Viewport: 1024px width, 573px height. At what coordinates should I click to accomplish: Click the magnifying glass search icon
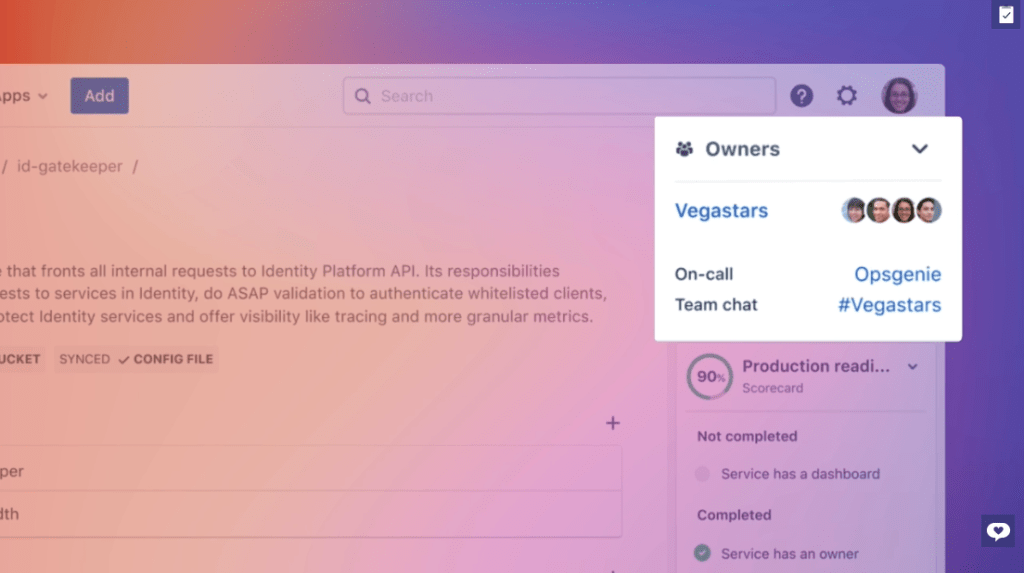tap(363, 96)
